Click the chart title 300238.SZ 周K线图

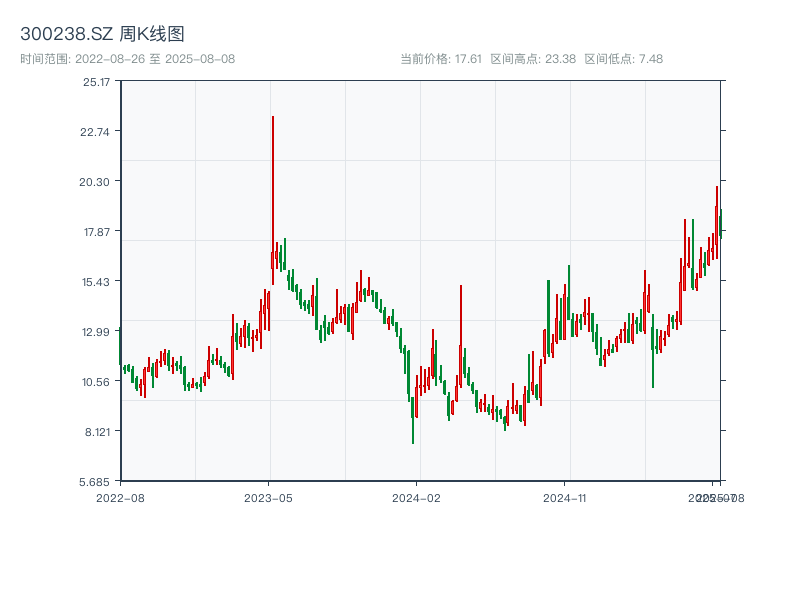(x=102, y=34)
